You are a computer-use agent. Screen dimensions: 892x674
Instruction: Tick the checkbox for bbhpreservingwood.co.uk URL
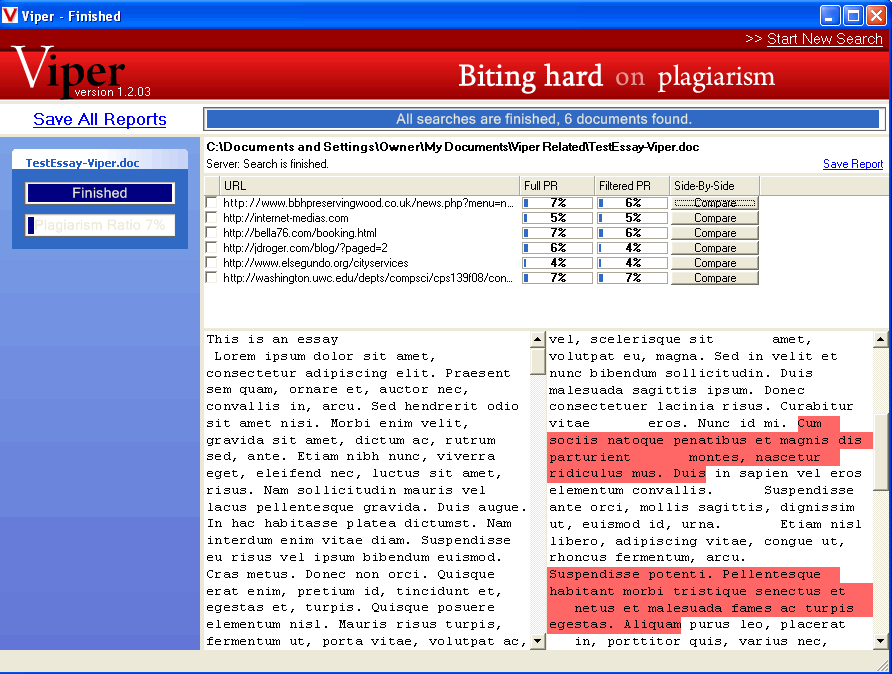click(212, 202)
